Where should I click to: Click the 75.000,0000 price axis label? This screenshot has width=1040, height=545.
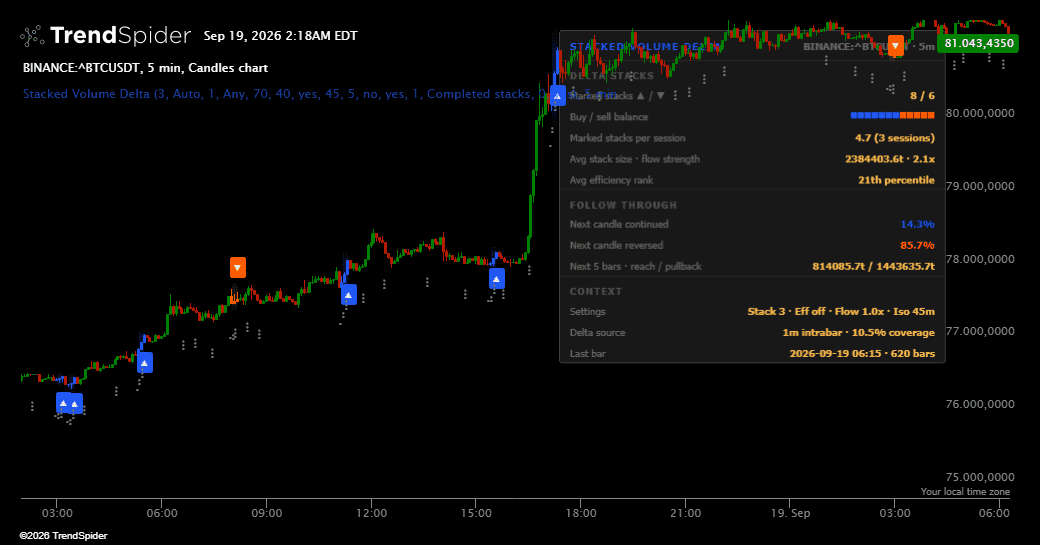[x=980, y=477]
